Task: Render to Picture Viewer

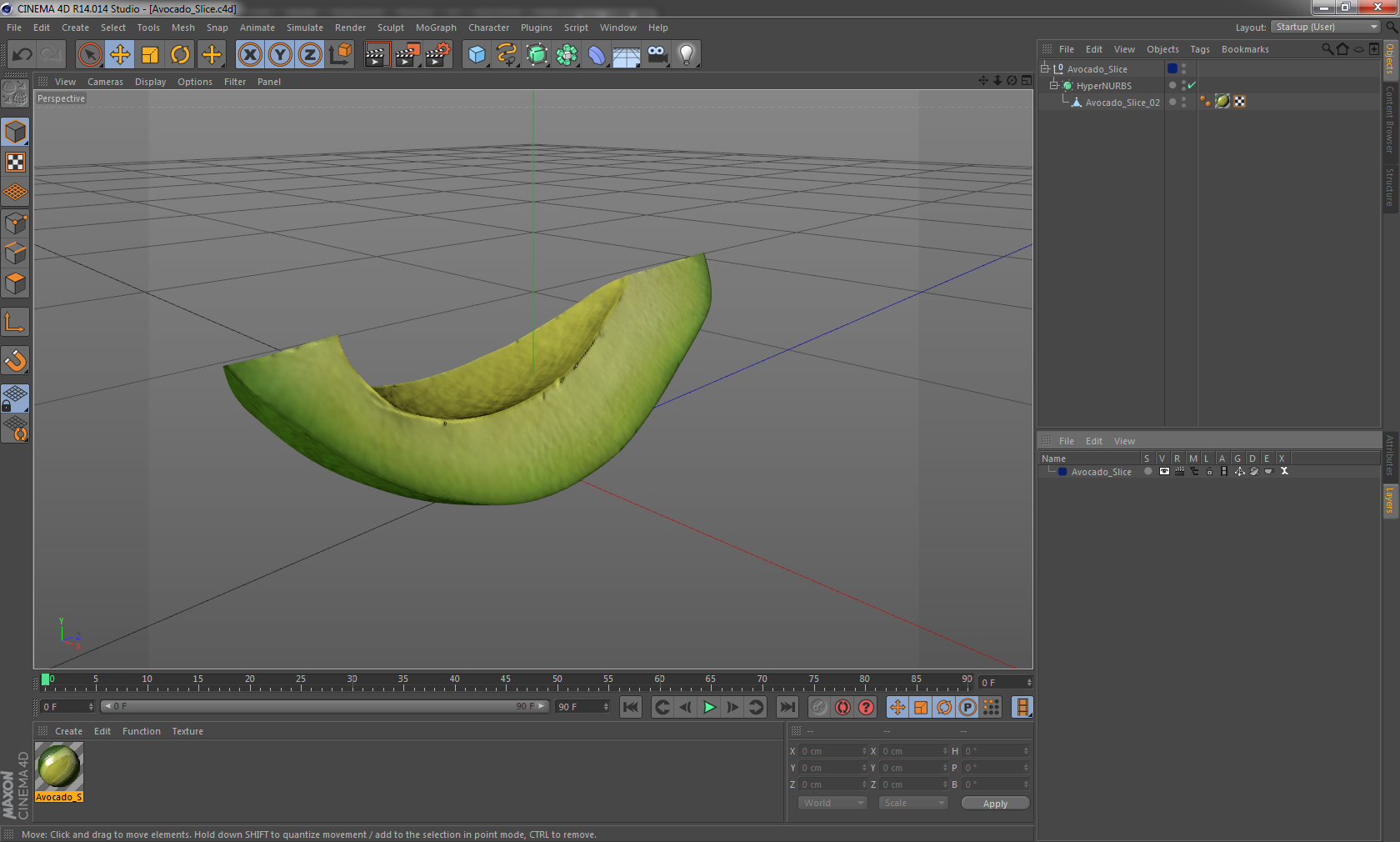Action: pos(407,55)
